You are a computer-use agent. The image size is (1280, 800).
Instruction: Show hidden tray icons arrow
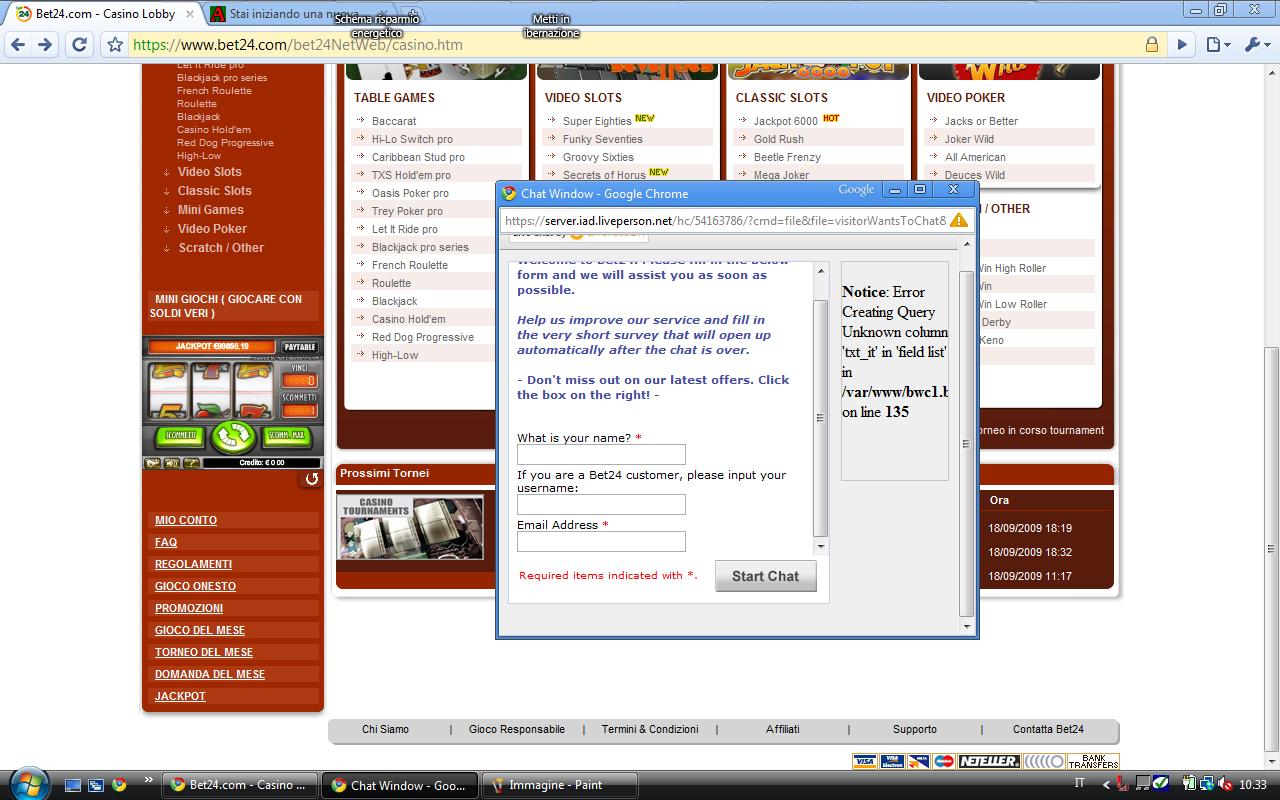[x=1106, y=785]
